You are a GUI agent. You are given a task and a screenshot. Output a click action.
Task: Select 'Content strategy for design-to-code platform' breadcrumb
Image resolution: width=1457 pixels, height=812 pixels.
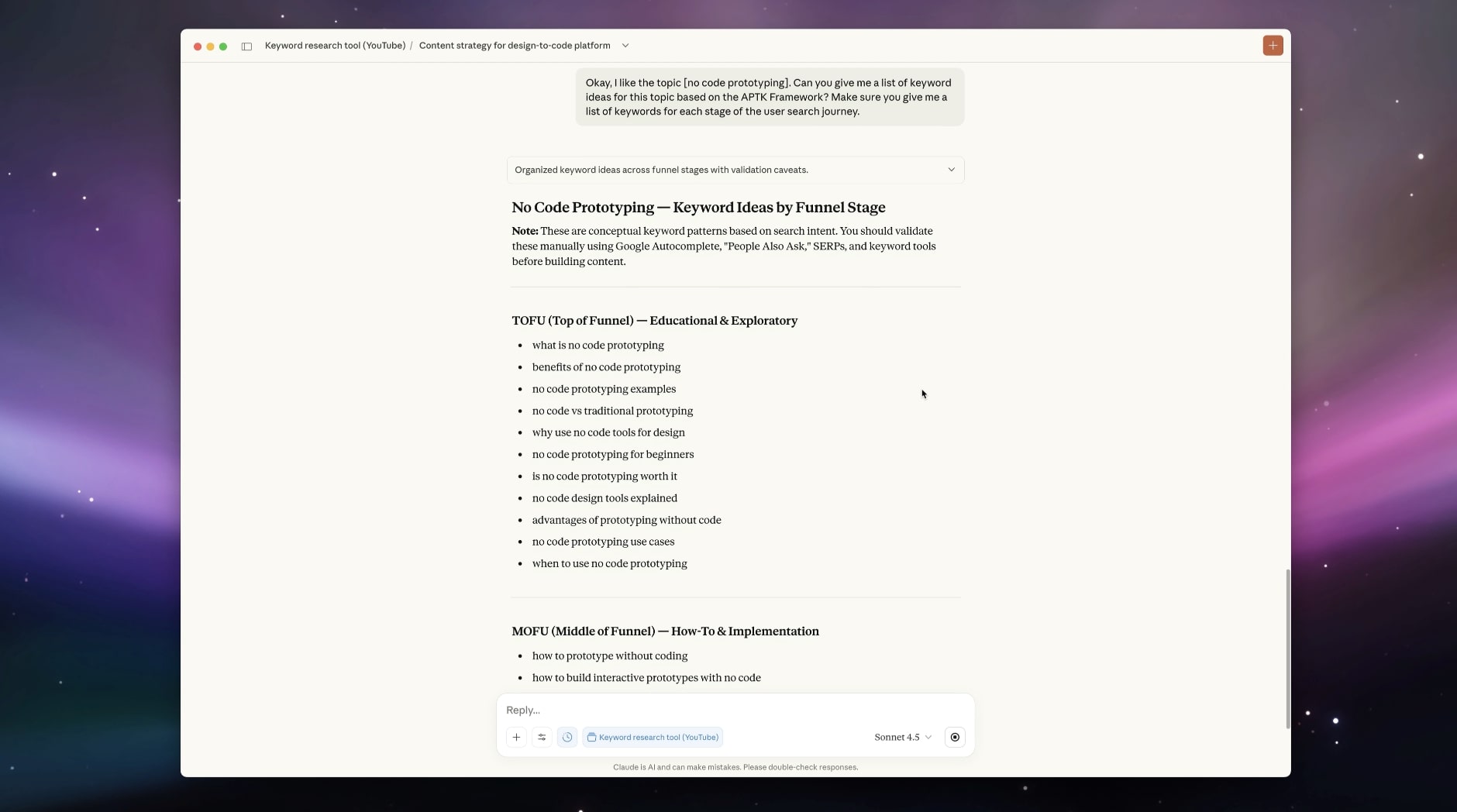[x=515, y=45]
